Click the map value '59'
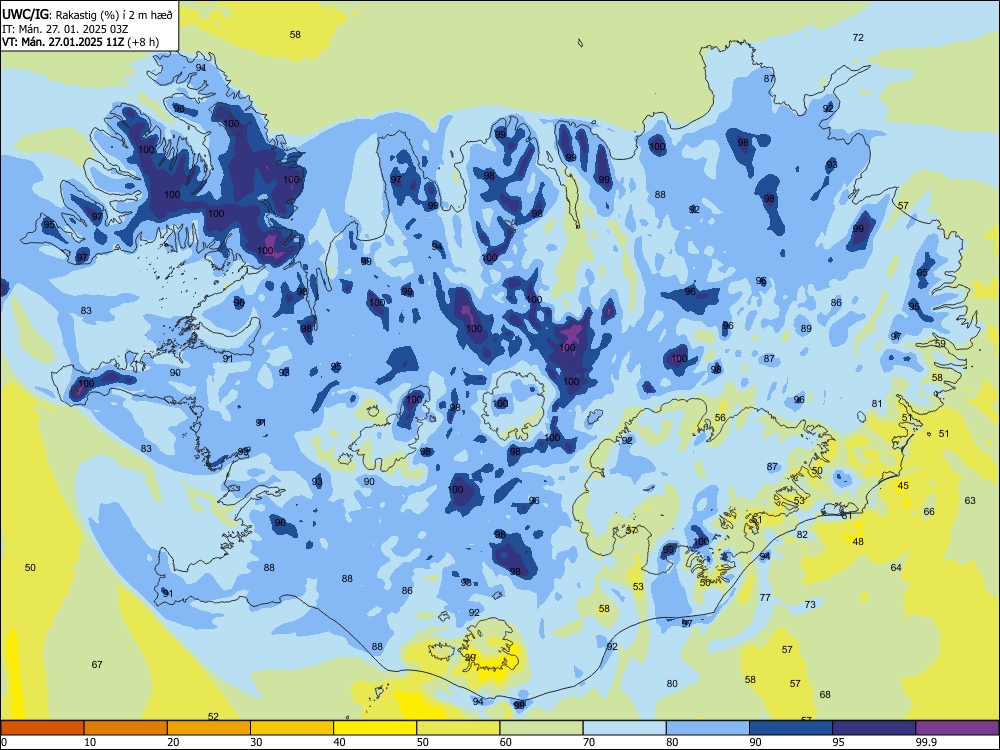Screen dimensions: 1000x750 coord(940,344)
